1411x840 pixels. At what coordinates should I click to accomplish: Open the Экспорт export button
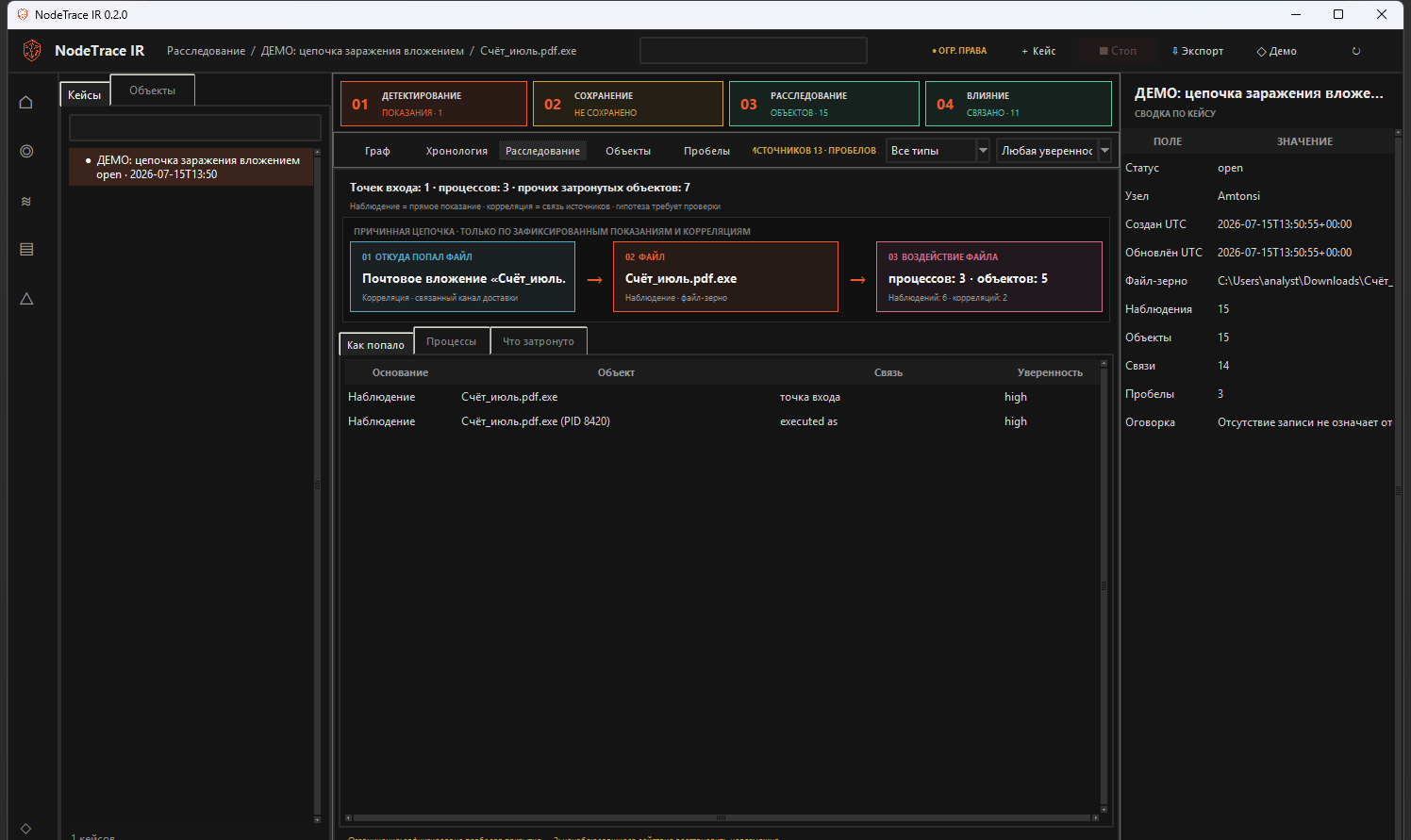[1197, 51]
